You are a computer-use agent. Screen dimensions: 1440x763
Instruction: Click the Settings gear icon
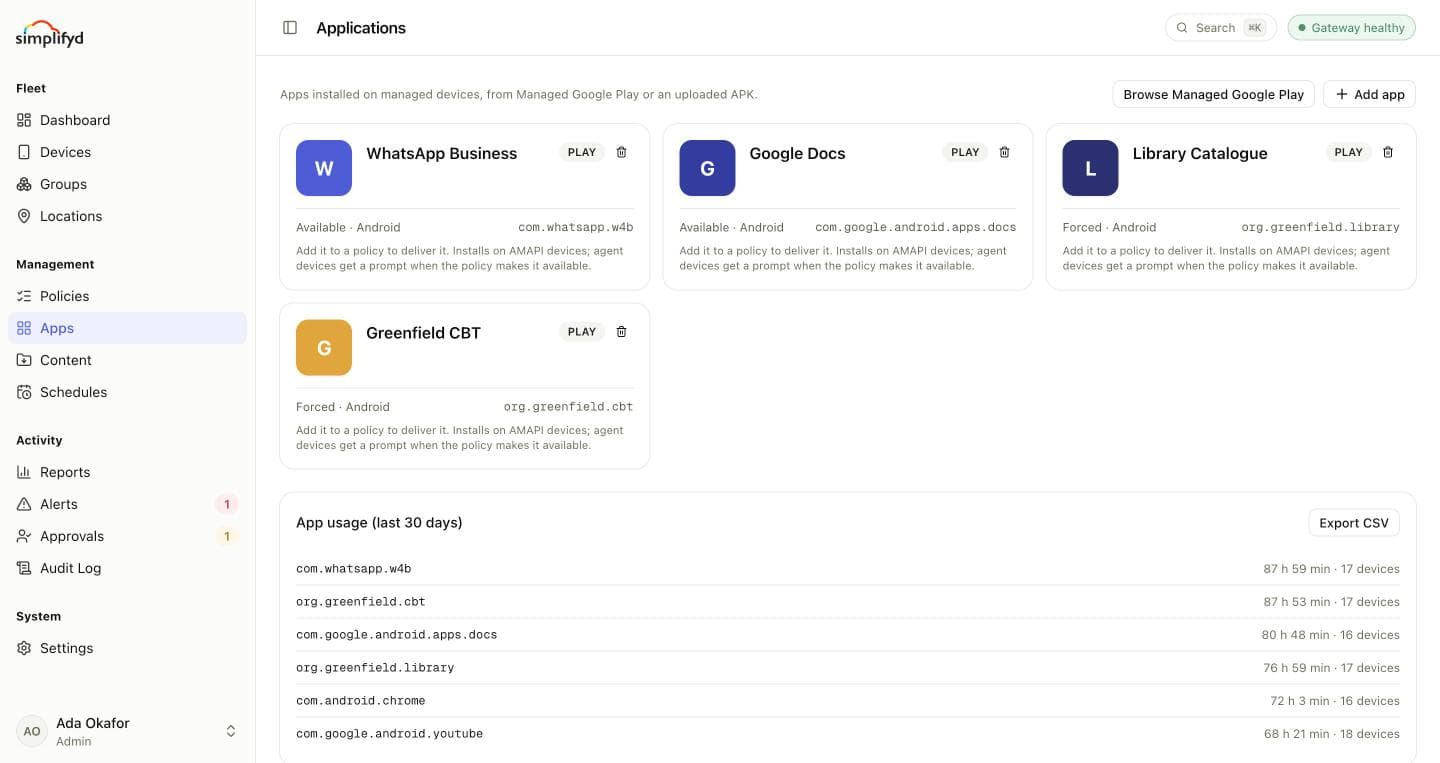pos(24,648)
